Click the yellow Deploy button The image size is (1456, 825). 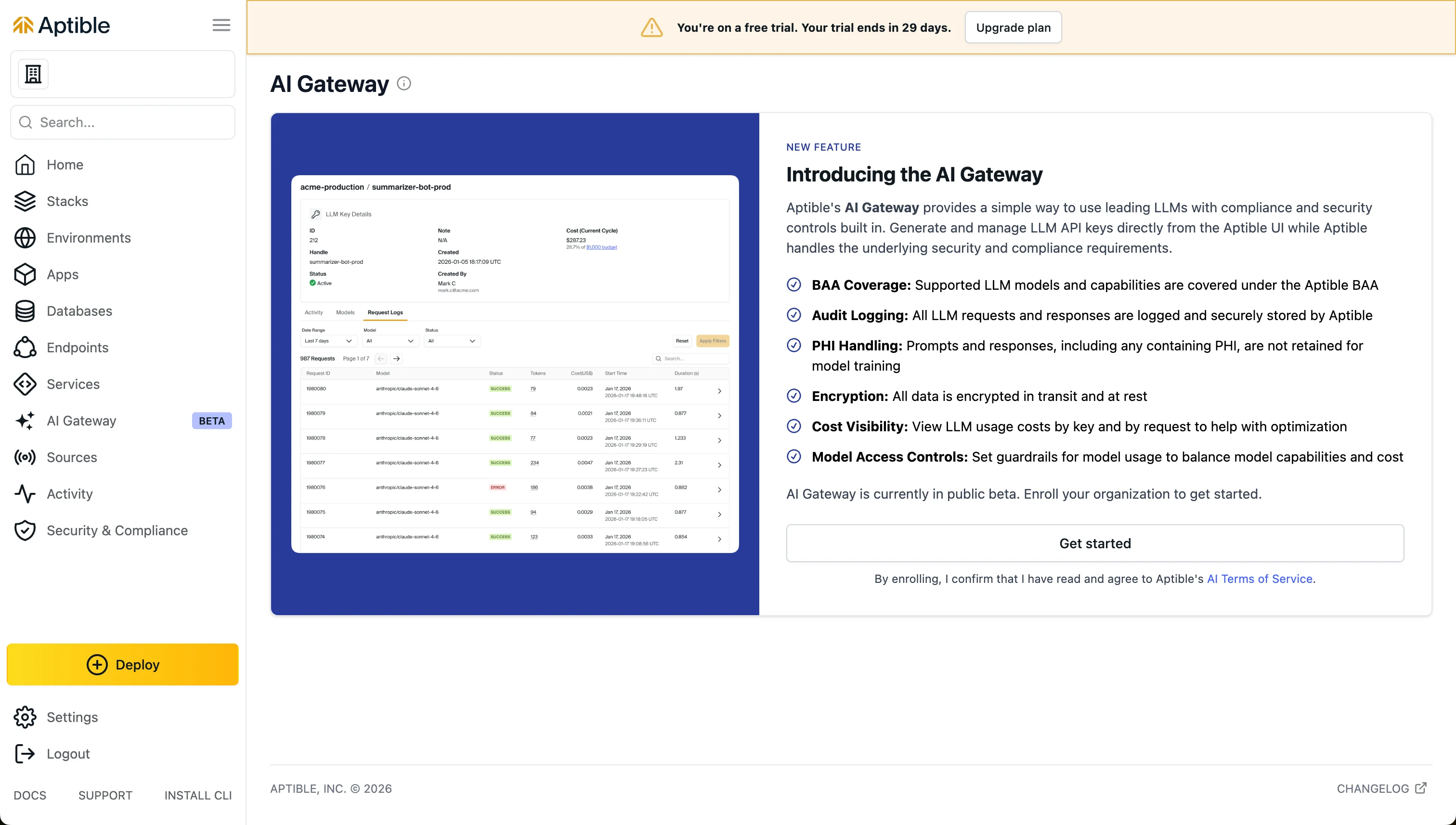[122, 665]
